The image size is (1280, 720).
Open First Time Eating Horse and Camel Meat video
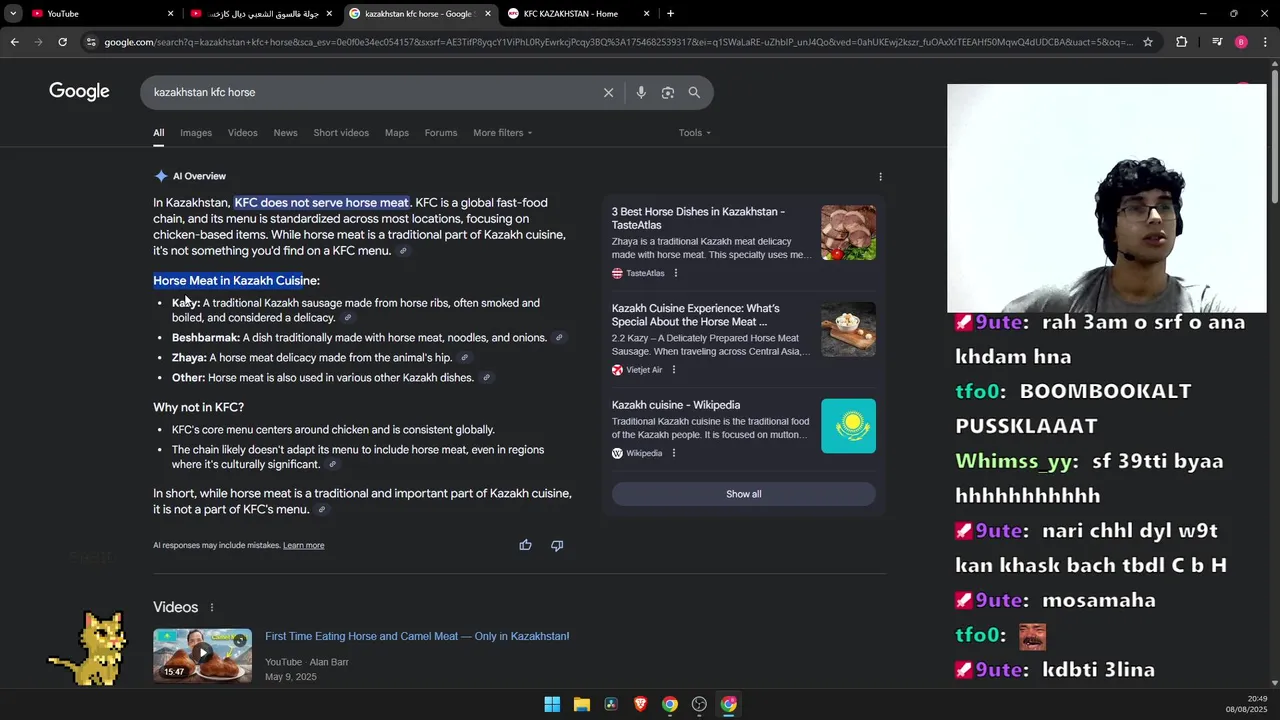click(417, 636)
